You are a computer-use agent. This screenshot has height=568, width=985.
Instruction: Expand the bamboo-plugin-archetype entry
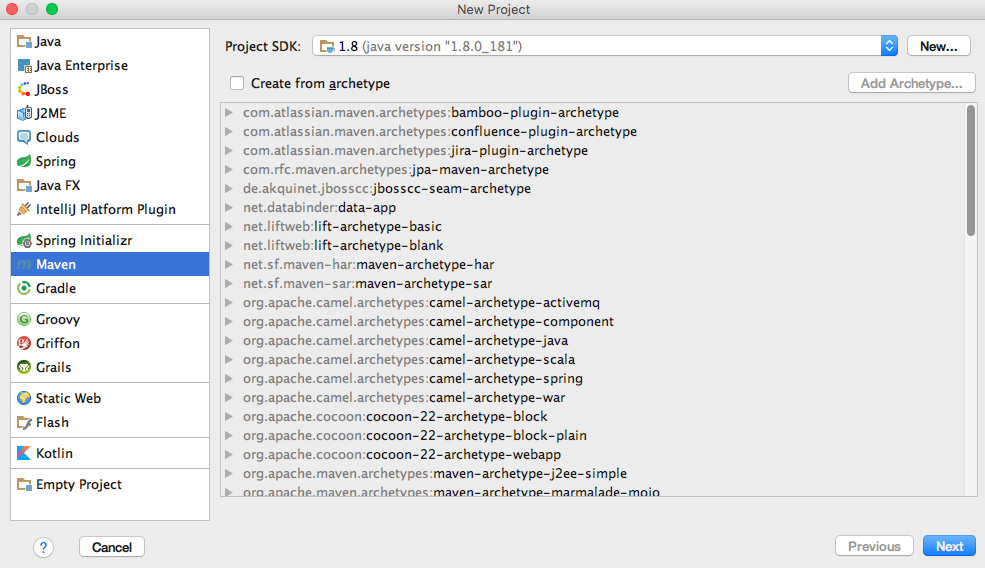click(x=230, y=113)
